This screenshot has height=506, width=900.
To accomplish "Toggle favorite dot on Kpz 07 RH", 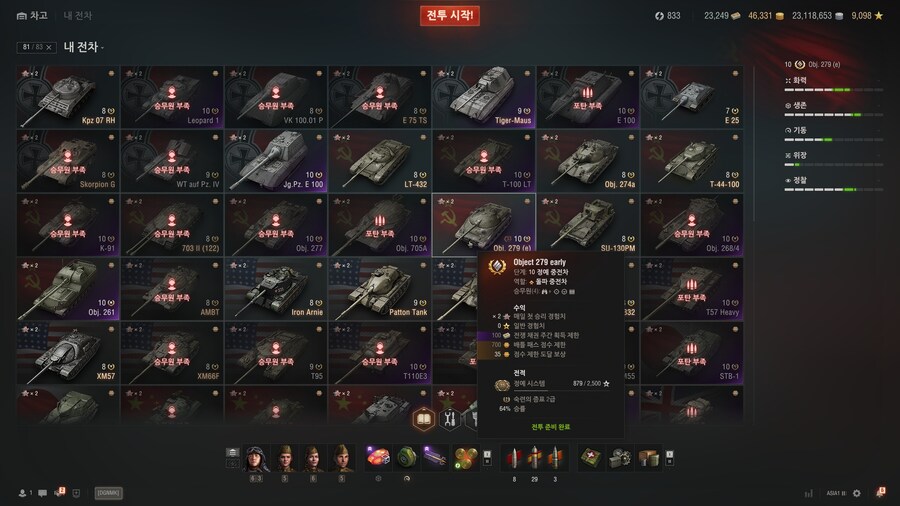I will (111, 73).
